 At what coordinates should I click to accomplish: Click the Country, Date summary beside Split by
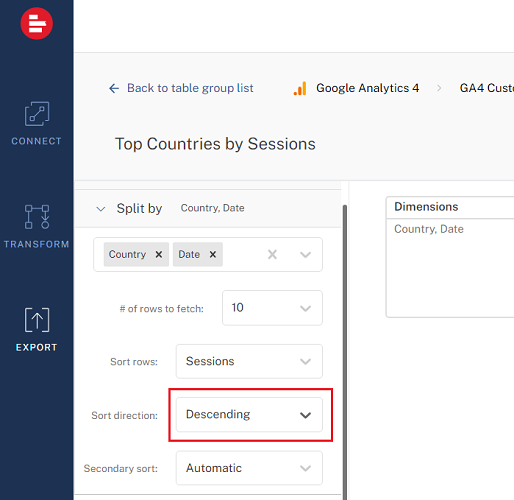(x=212, y=208)
